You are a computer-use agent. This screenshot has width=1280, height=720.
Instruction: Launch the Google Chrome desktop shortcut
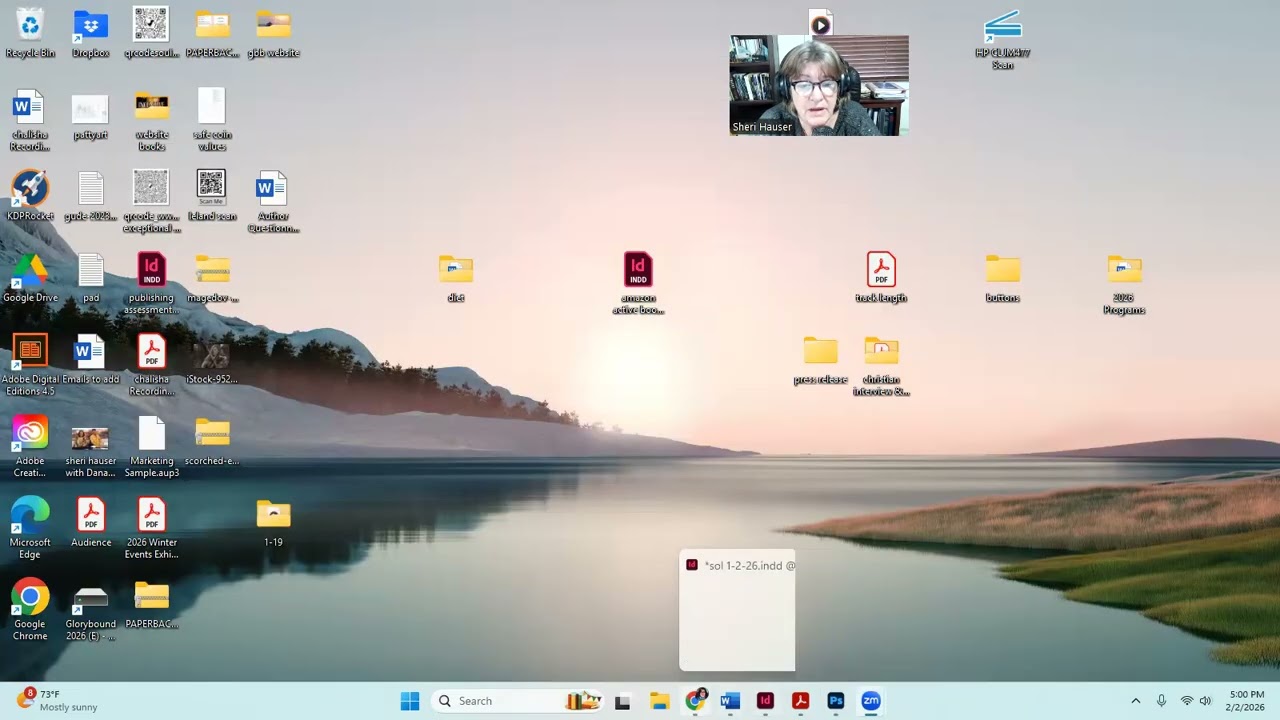point(30,610)
